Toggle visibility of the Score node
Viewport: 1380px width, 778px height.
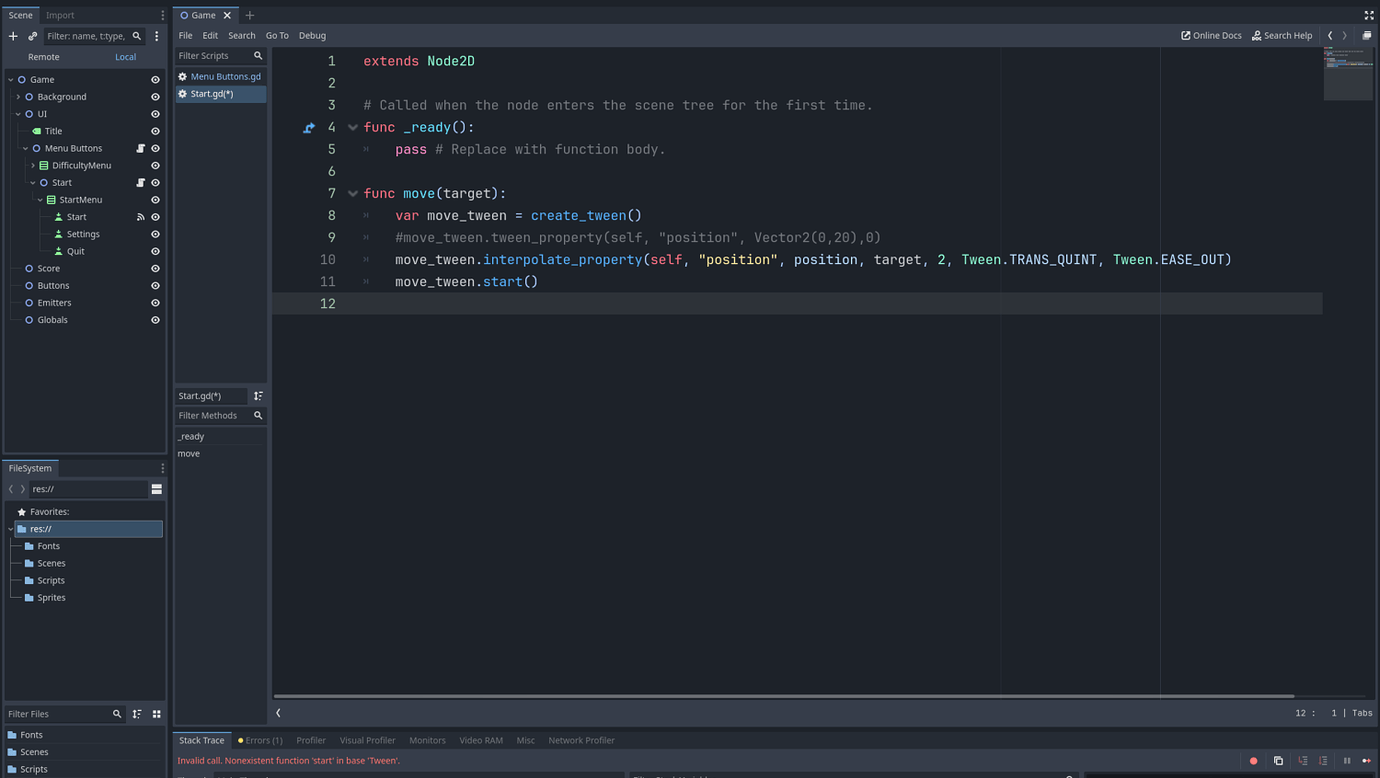coord(155,268)
